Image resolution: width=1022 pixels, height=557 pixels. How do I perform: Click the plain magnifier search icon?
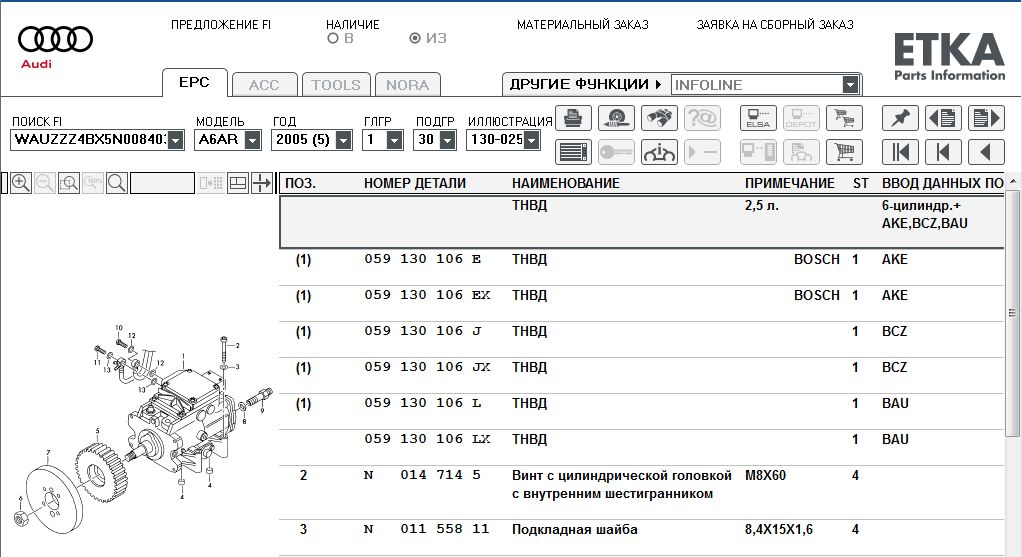[x=117, y=183]
